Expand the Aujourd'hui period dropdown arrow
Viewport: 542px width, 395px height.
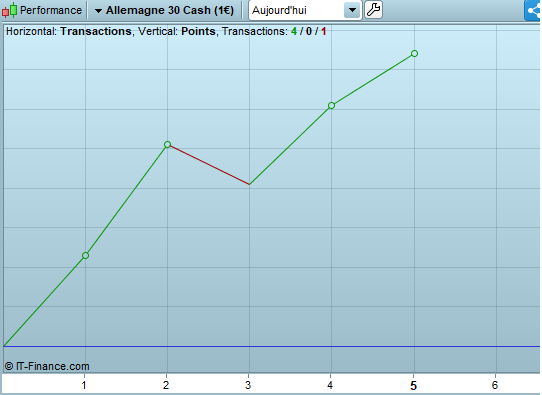click(x=352, y=10)
